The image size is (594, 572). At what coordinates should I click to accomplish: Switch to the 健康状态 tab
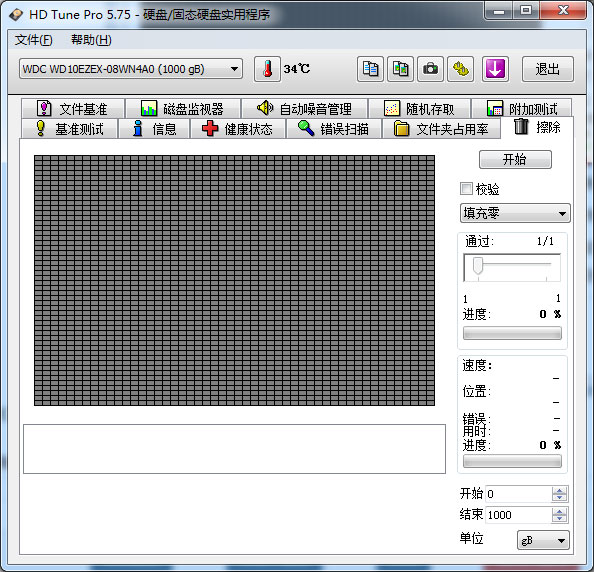click(x=238, y=129)
